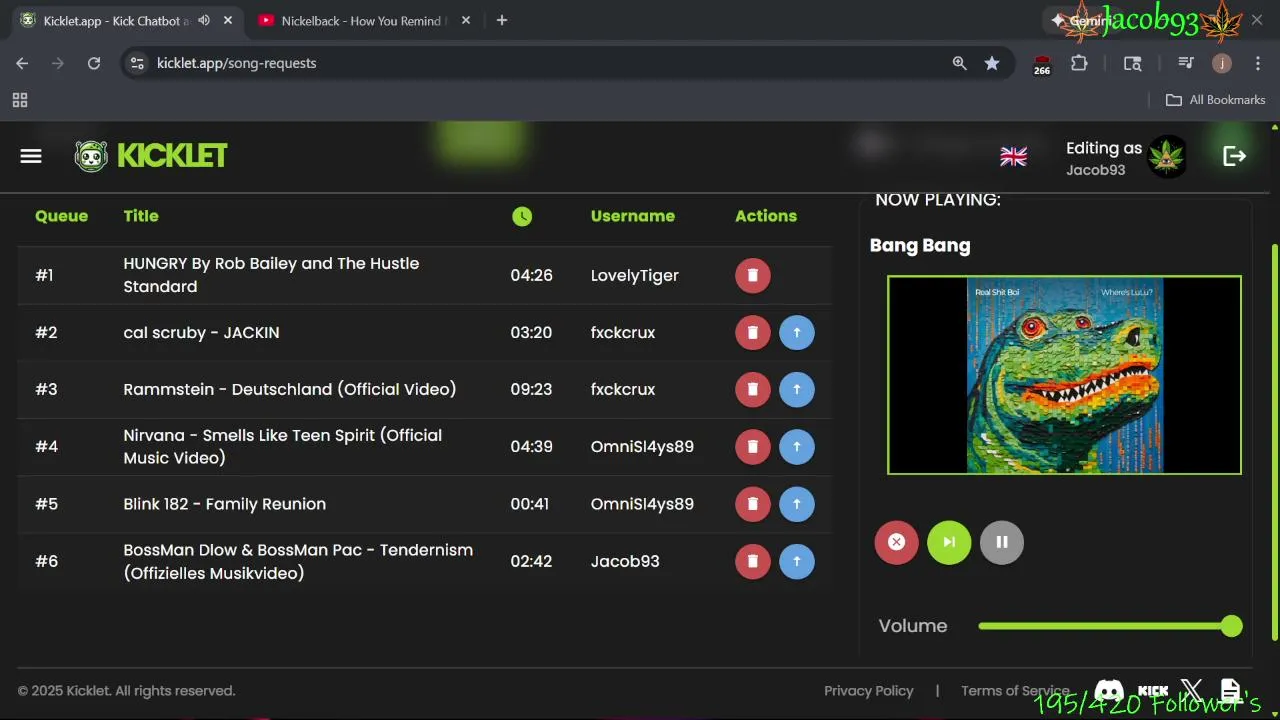Move BossMan Dlow Tendernism up
This screenshot has height=720, width=1280.
[x=797, y=561]
